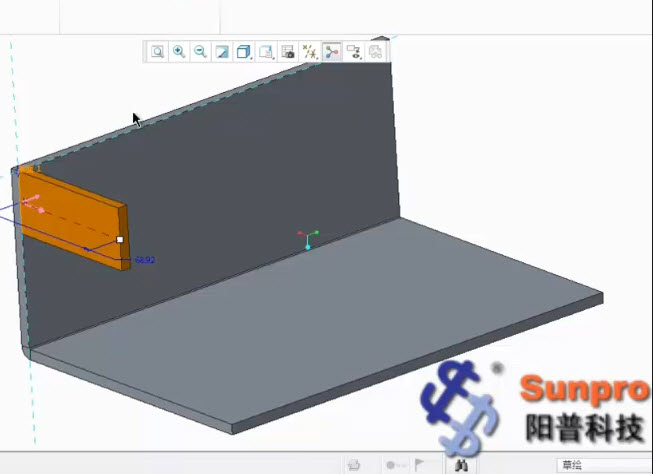
Task: Click the Zoom Out magnifier icon
Action: (200, 52)
